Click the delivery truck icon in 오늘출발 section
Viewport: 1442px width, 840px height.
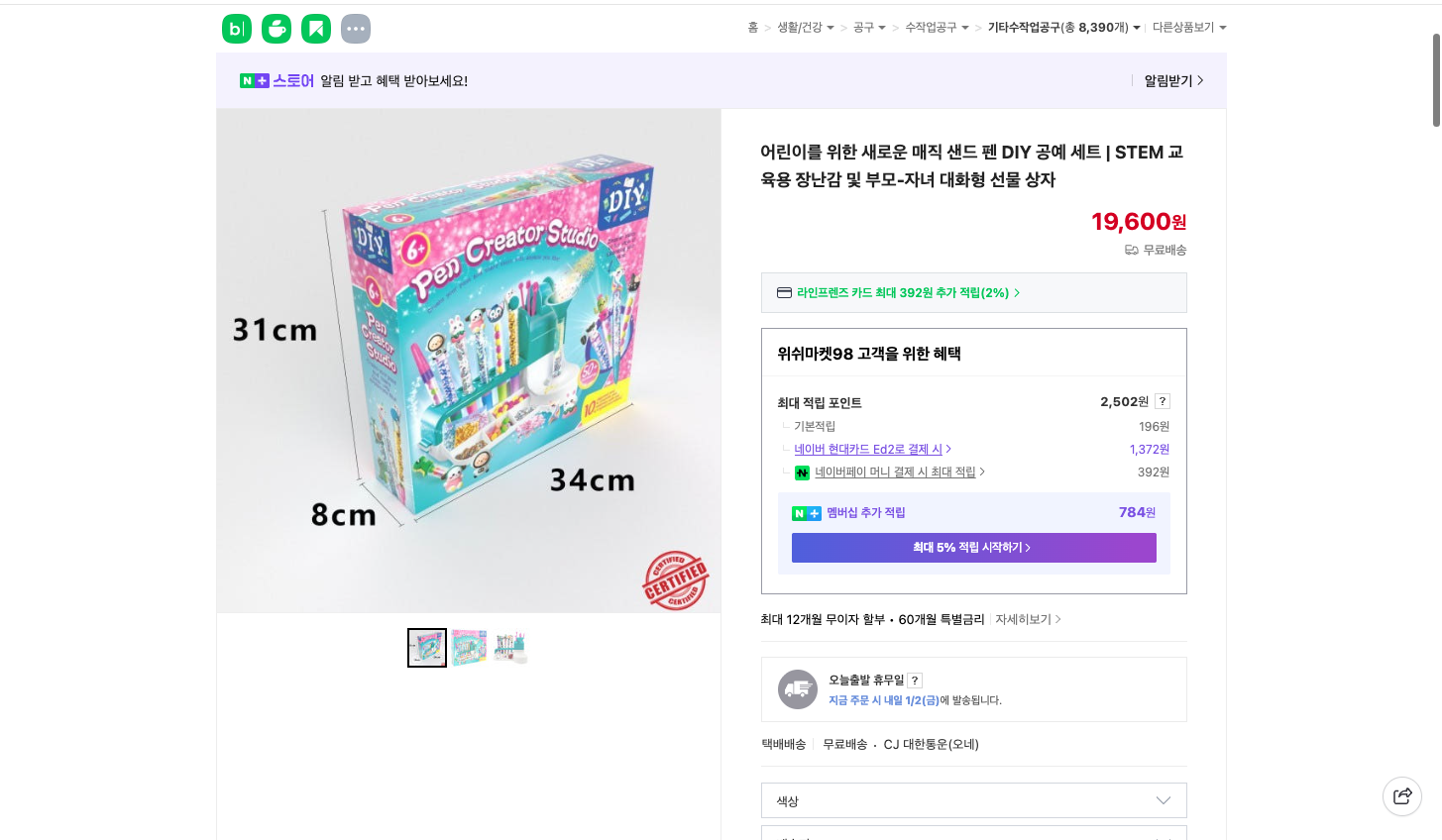(x=798, y=688)
